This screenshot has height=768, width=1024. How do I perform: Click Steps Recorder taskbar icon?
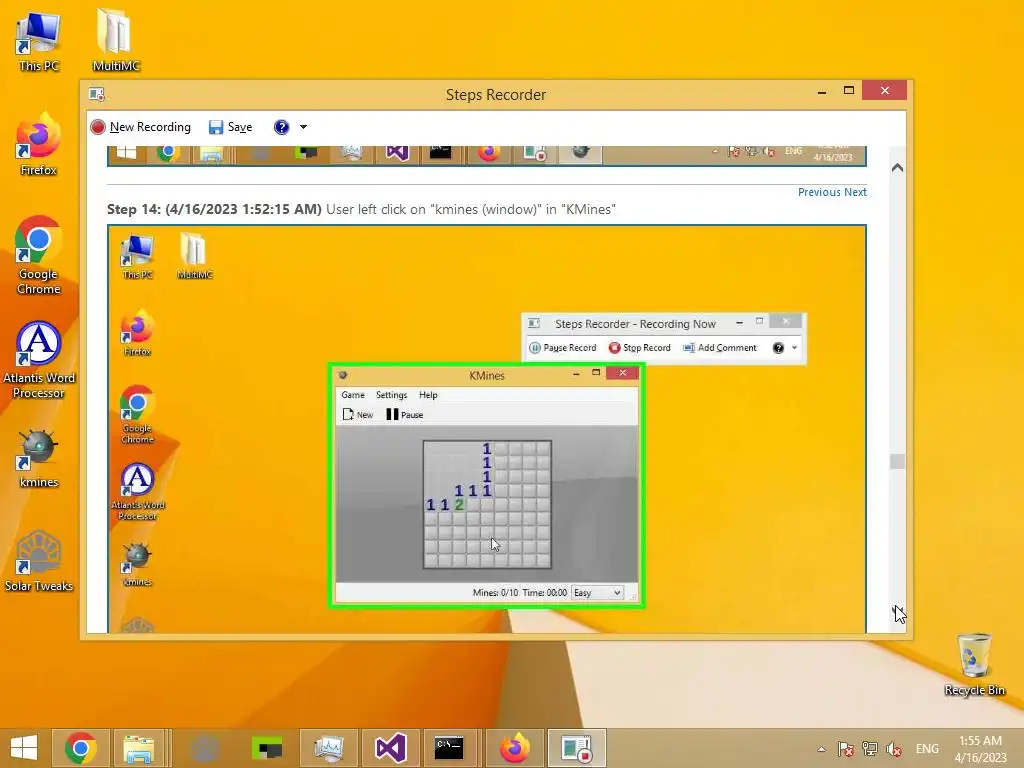pos(577,748)
